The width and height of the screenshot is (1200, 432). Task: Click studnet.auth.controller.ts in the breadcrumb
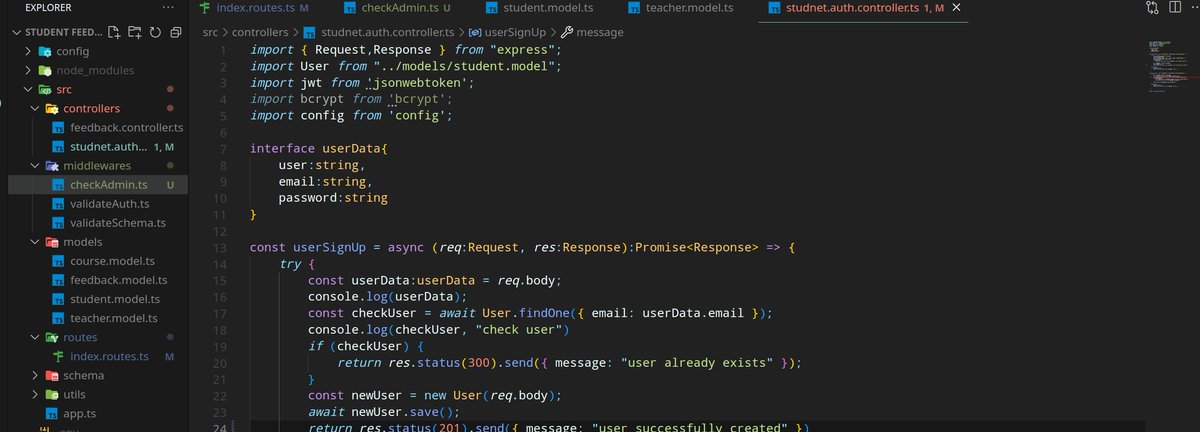point(386,32)
